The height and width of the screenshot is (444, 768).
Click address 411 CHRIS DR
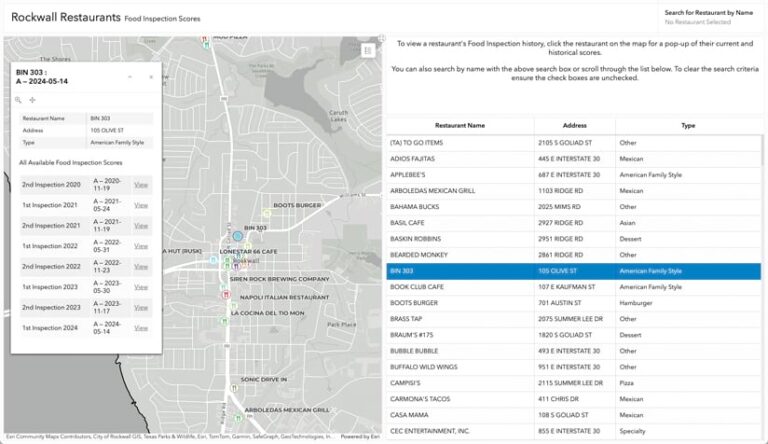coord(558,399)
